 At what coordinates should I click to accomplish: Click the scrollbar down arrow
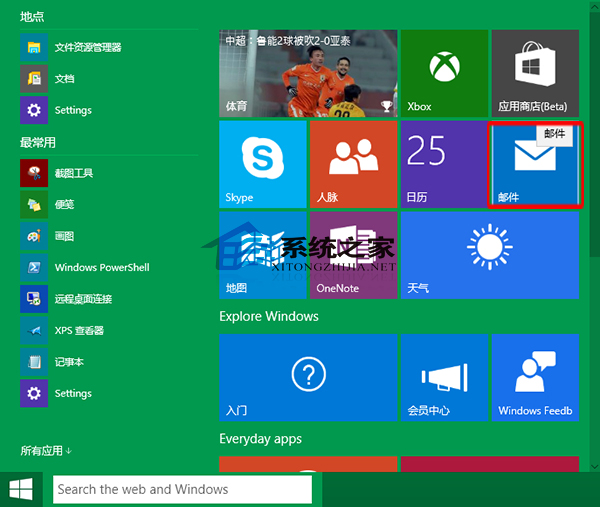595,466
